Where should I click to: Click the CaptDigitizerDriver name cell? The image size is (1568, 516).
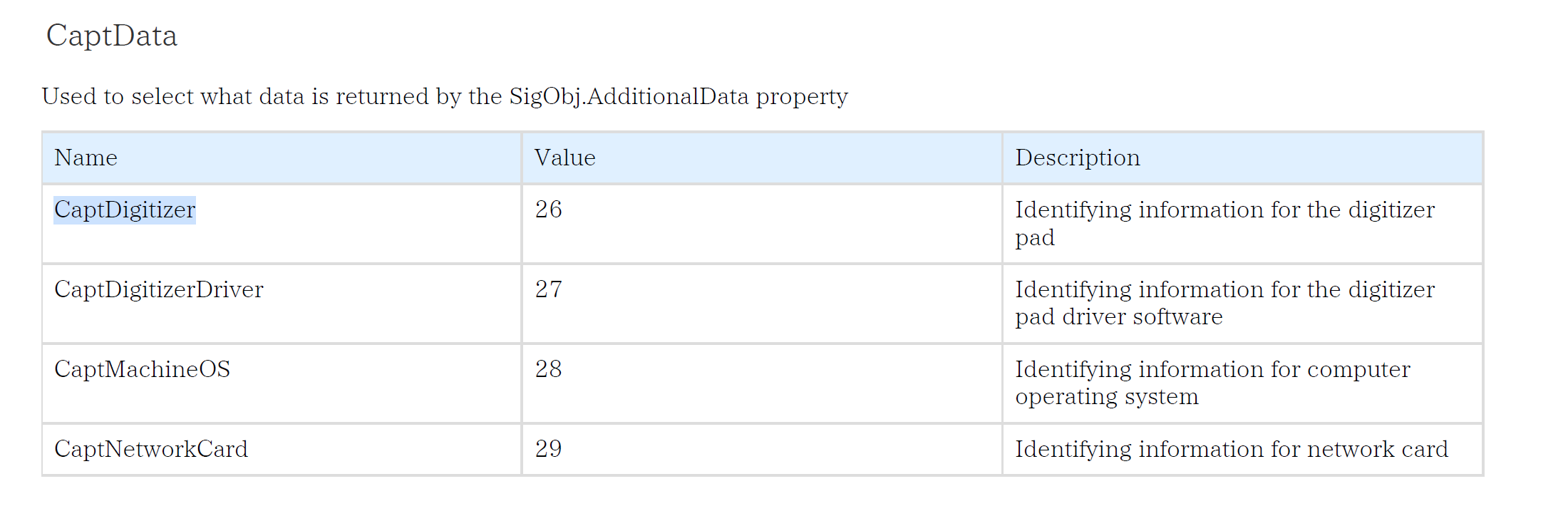[x=158, y=289]
